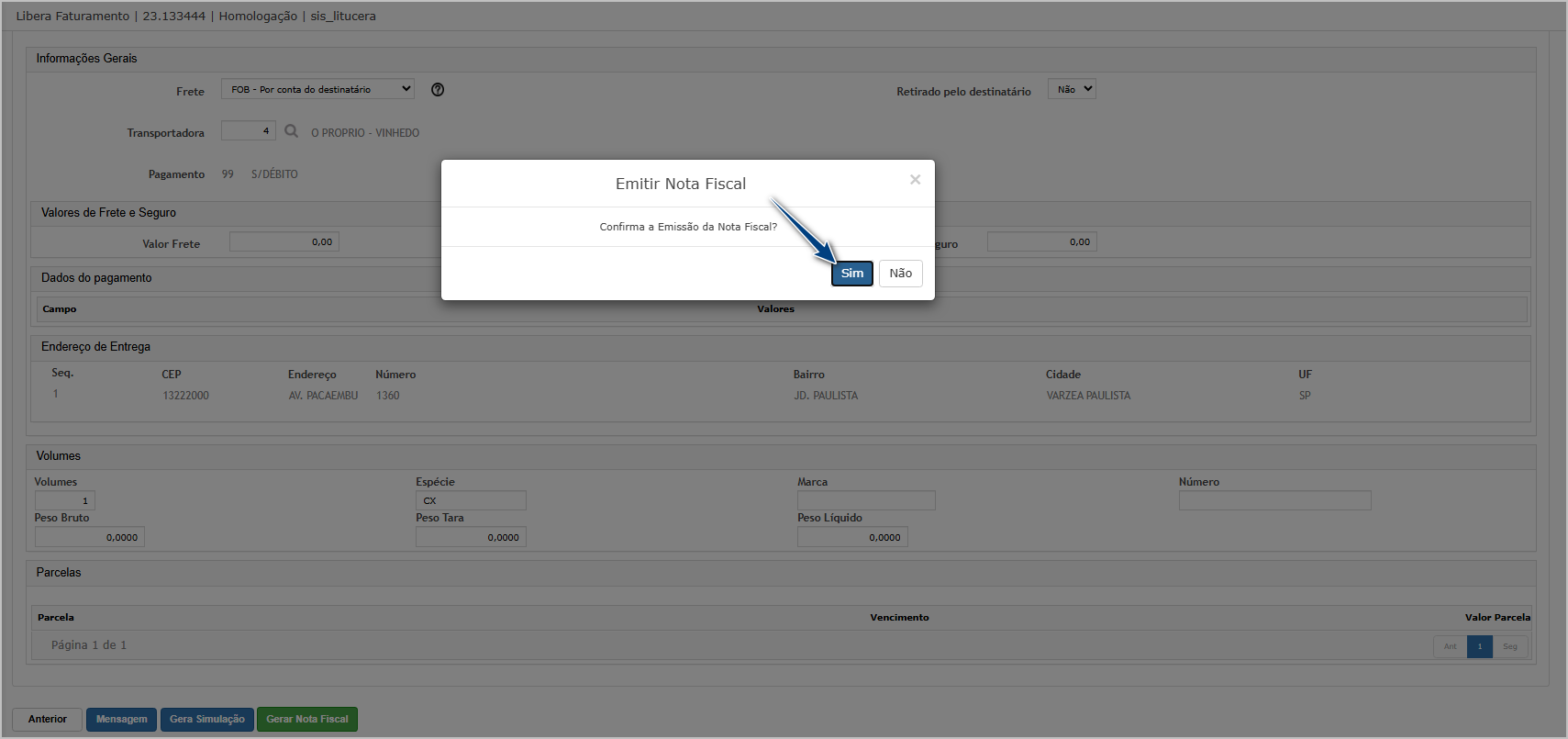Screen dimensions: 1568x739
Task: Click the Peso Bruto input field
Action: point(89,538)
